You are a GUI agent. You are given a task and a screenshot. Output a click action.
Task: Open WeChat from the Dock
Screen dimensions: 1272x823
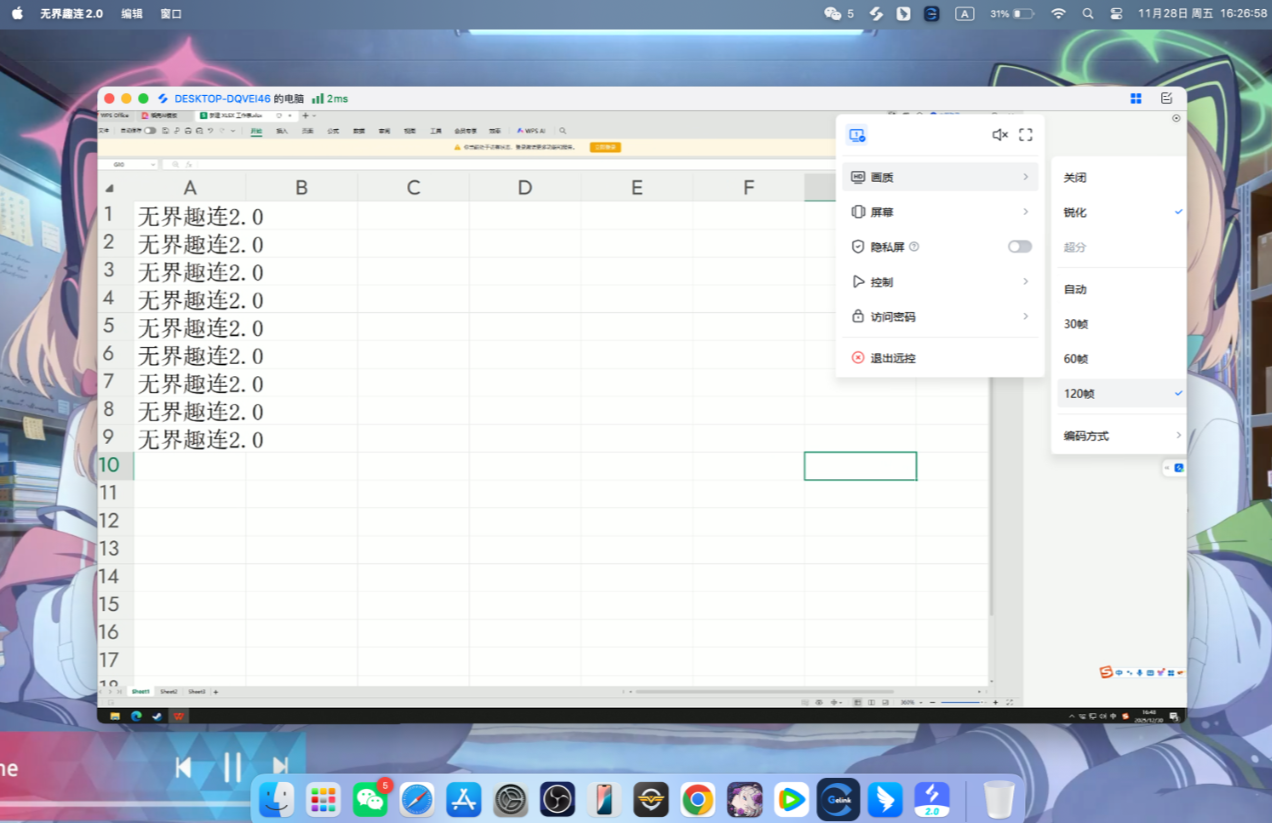tap(370, 800)
